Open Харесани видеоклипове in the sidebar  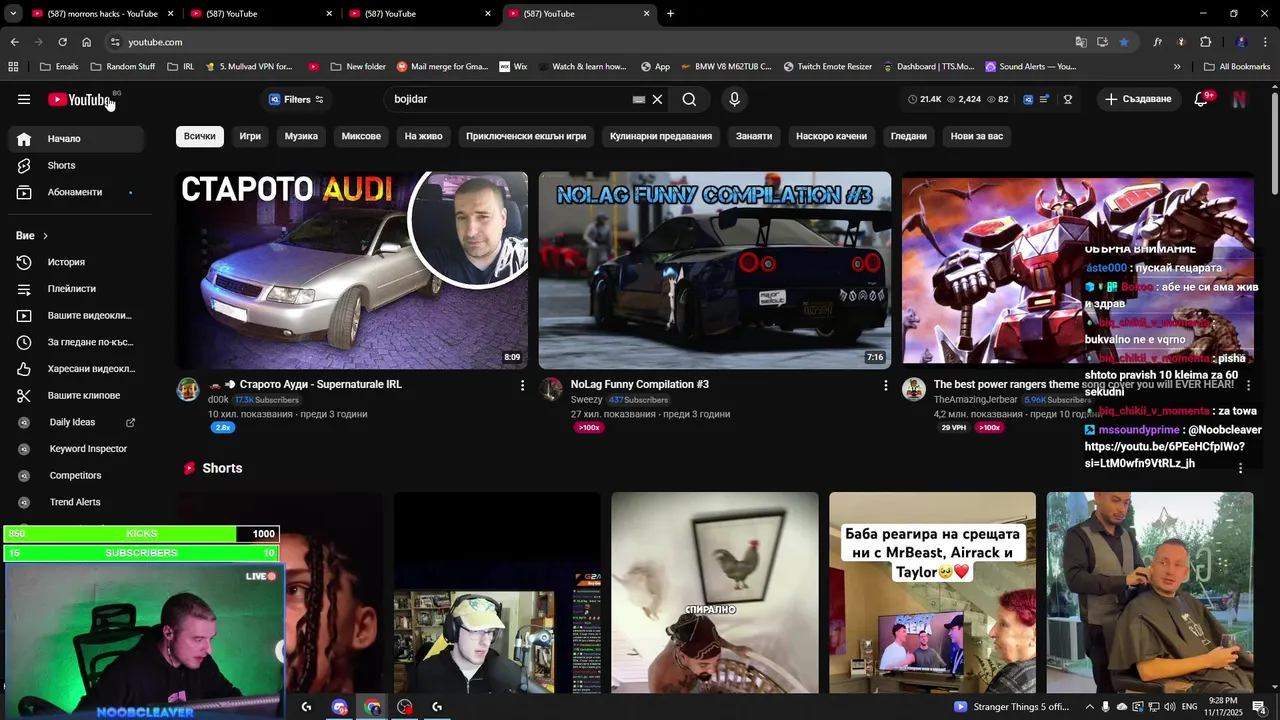(x=76, y=369)
